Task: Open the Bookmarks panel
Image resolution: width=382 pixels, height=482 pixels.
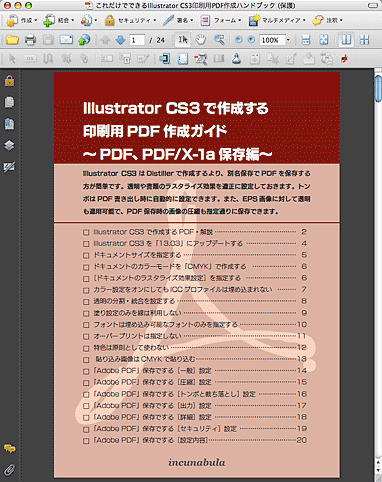Action: click(9, 124)
